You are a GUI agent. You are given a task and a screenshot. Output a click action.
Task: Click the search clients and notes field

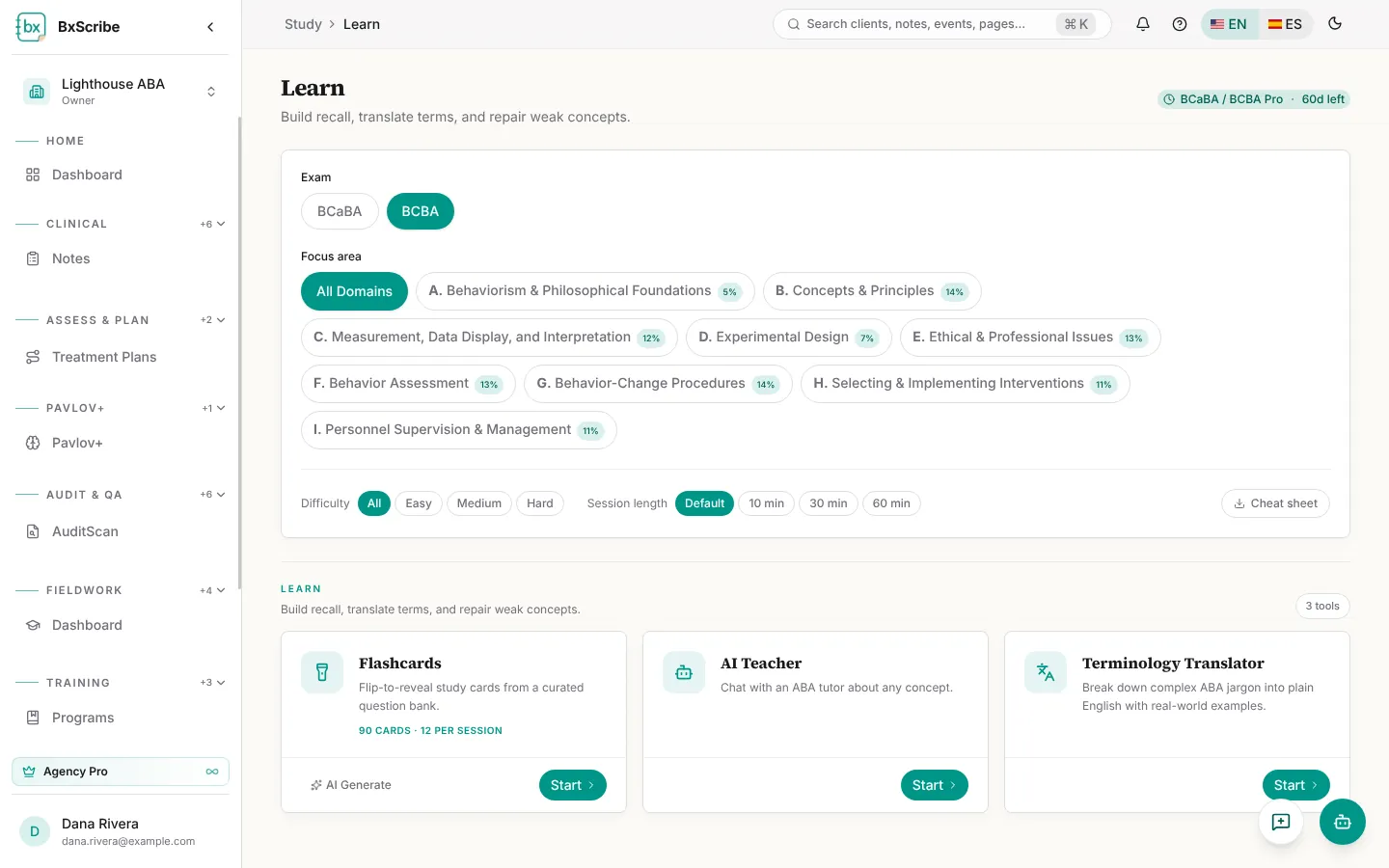[x=942, y=24]
